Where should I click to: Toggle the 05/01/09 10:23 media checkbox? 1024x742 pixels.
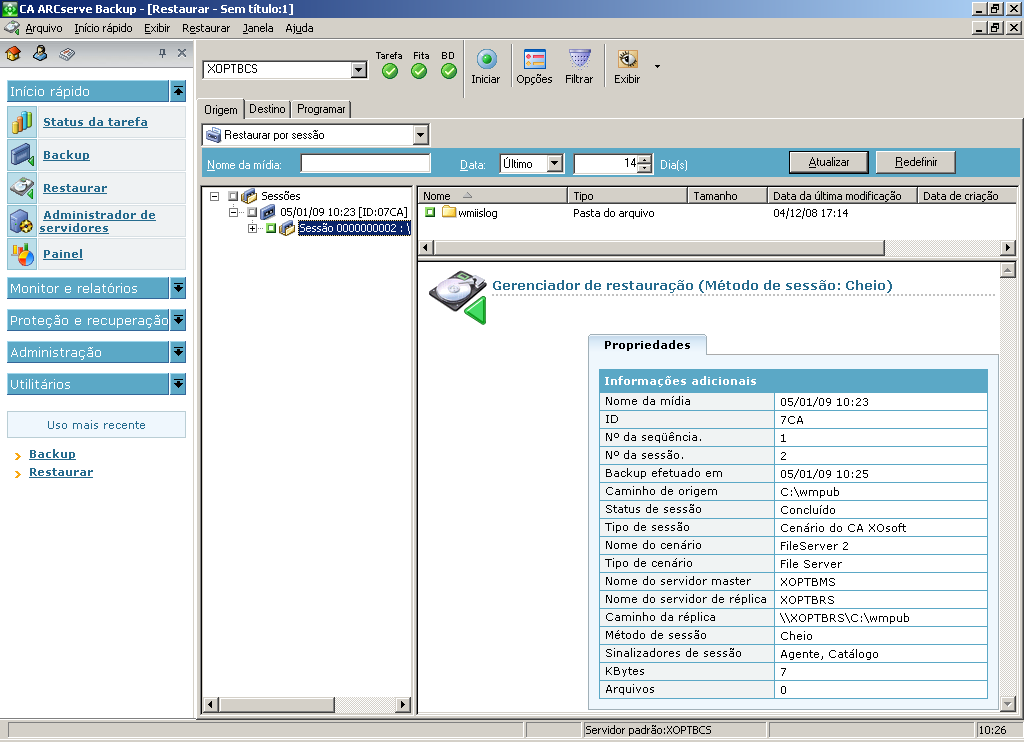(x=252, y=212)
